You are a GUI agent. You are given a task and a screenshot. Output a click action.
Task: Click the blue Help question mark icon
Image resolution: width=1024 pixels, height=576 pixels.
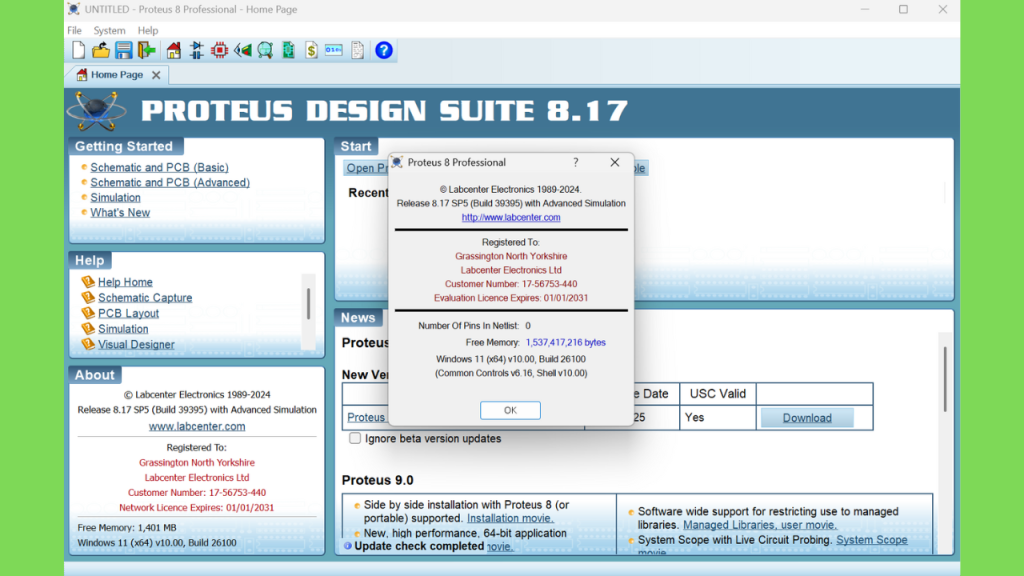(384, 50)
